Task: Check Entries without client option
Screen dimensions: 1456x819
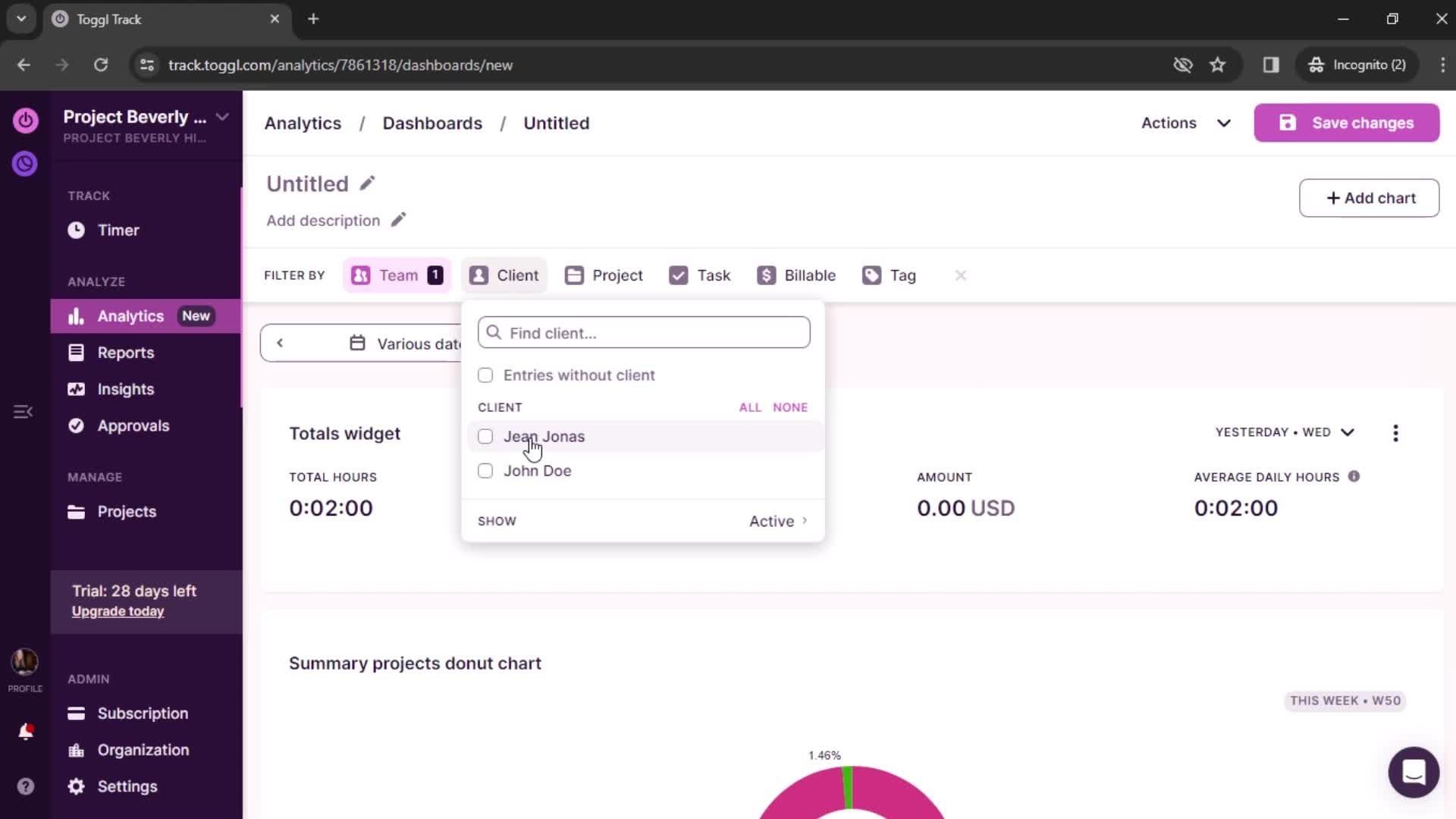Action: 487,374
